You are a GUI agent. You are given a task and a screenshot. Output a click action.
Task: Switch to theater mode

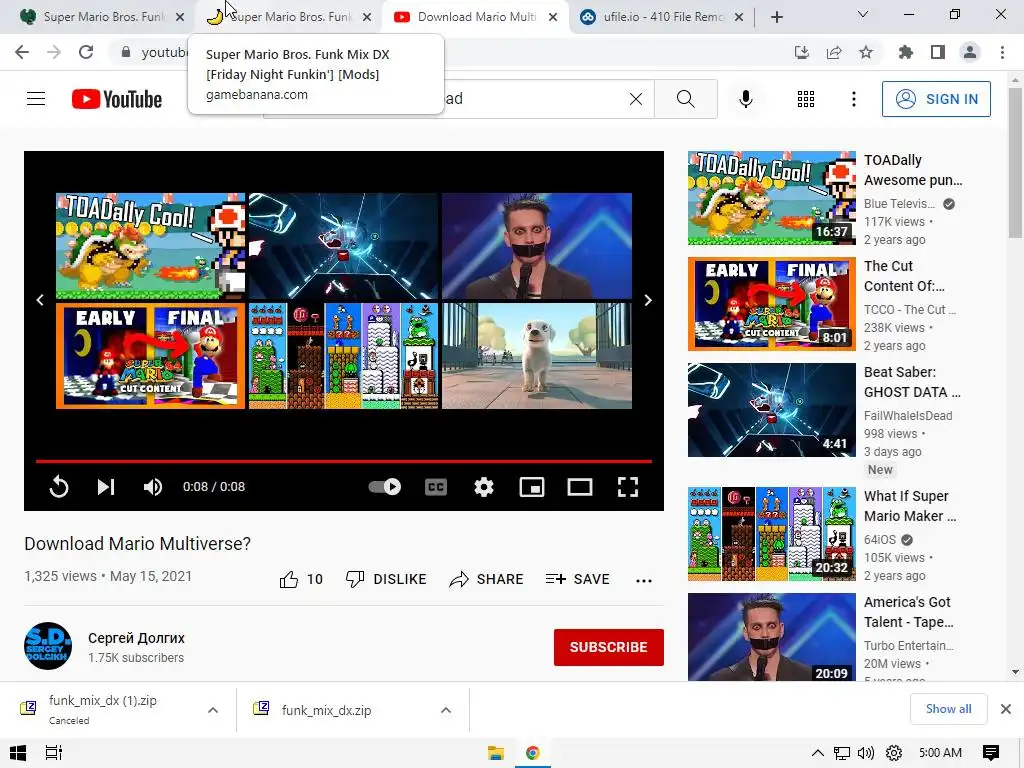pos(580,487)
